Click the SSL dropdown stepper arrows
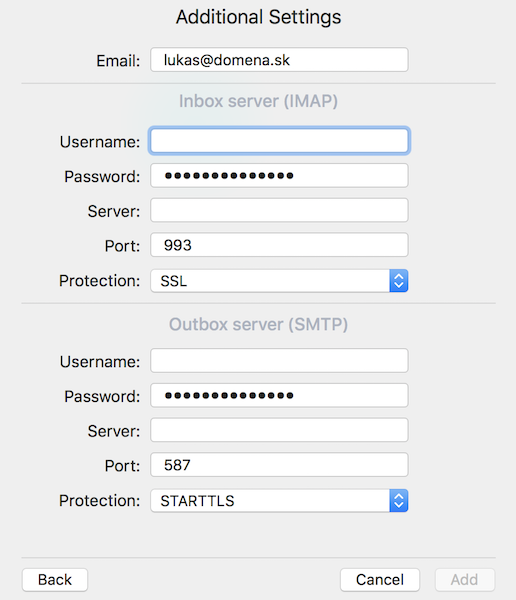Image resolution: width=516 pixels, height=600 pixels. pyautogui.click(x=399, y=281)
